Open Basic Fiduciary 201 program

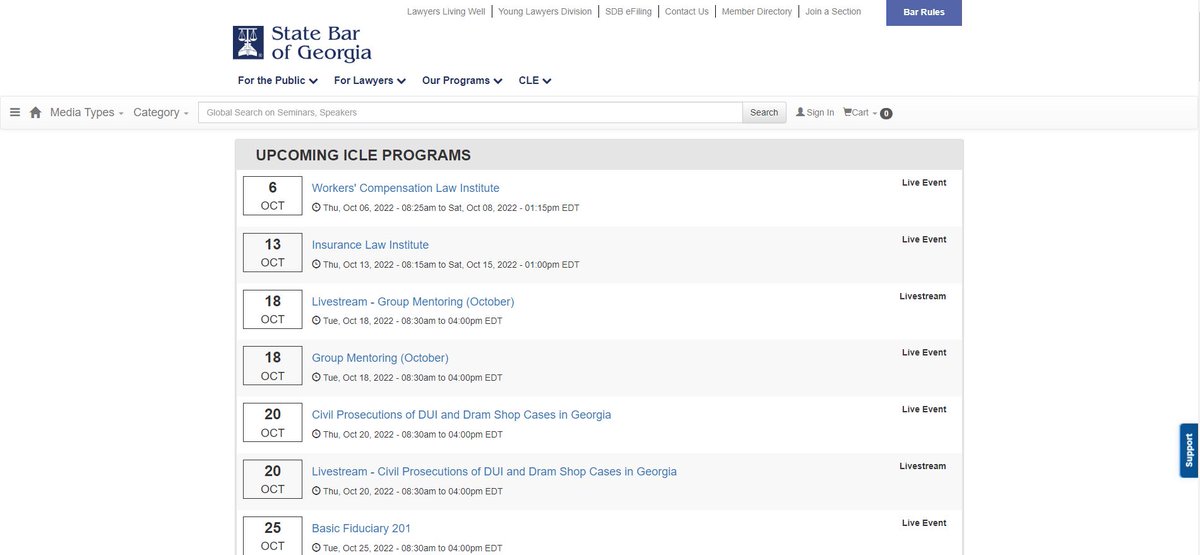pyautogui.click(x=361, y=528)
